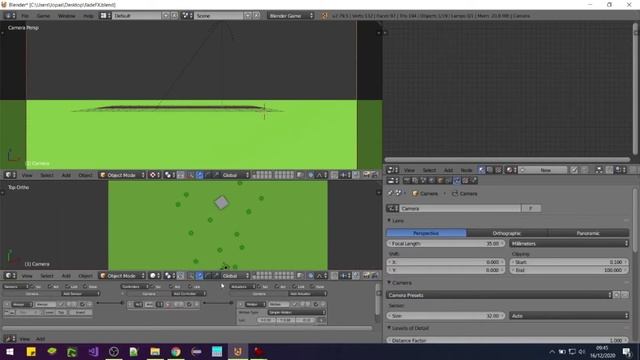Click F fake user button beside Camera name
Viewport: 640px width, 360px height.
(531, 208)
